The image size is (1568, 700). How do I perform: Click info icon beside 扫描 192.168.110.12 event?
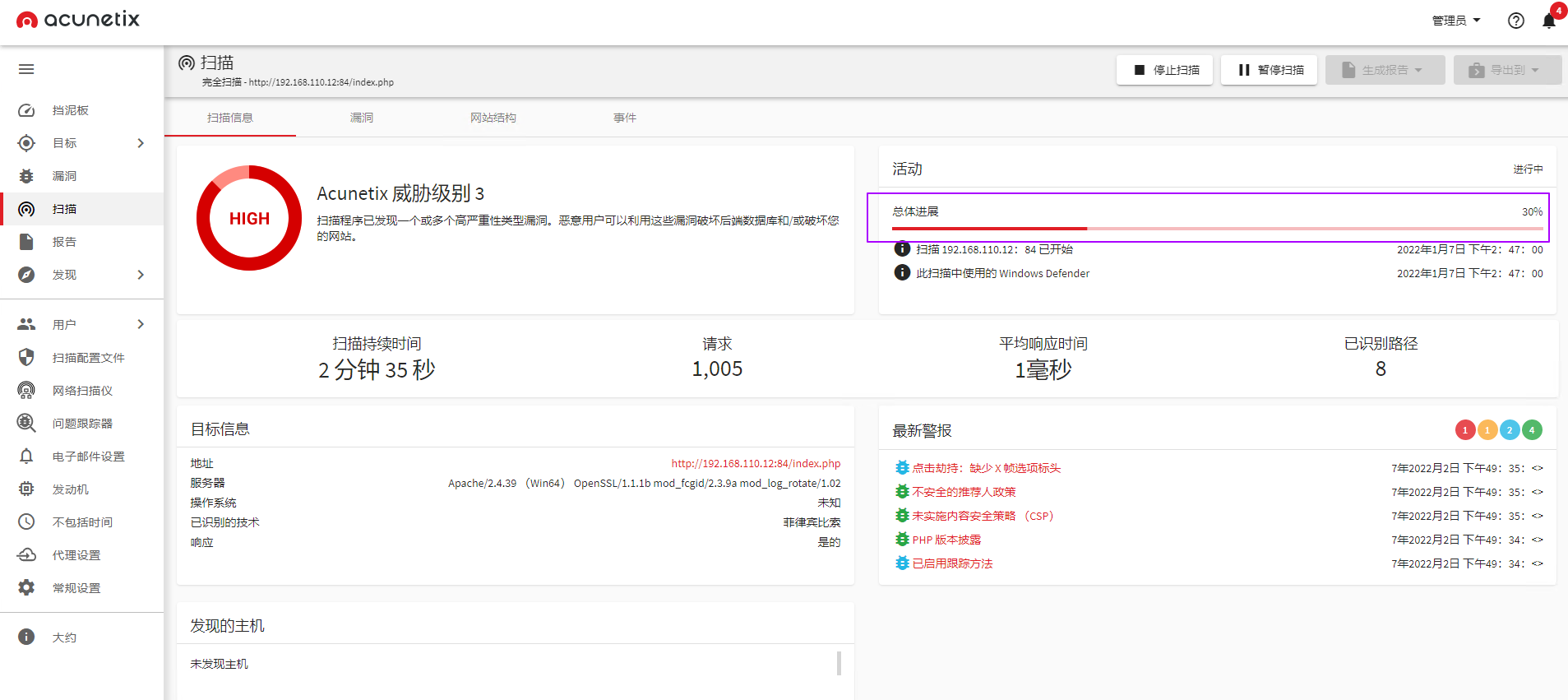pos(902,248)
